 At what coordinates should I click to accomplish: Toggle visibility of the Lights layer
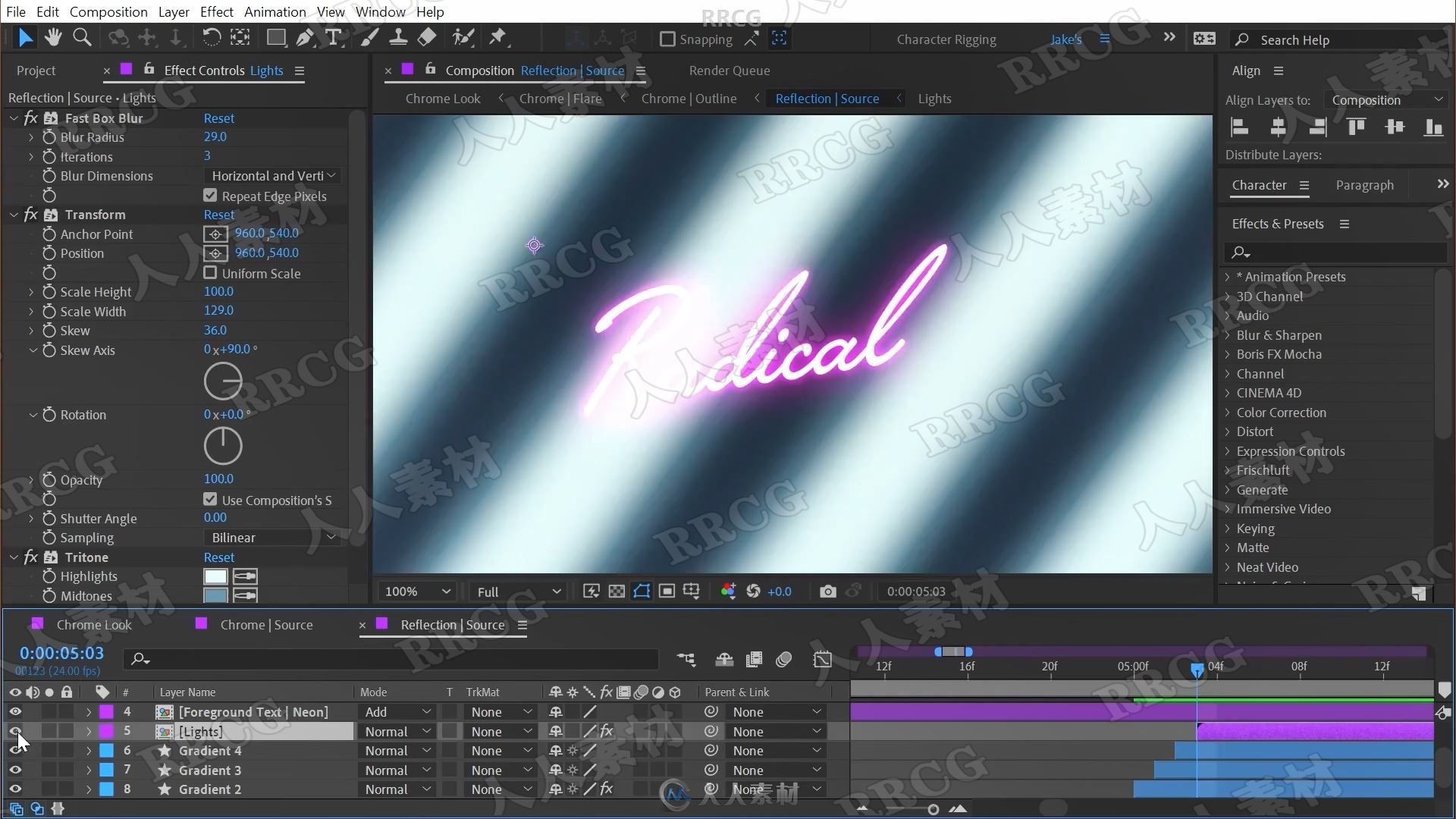coord(14,731)
